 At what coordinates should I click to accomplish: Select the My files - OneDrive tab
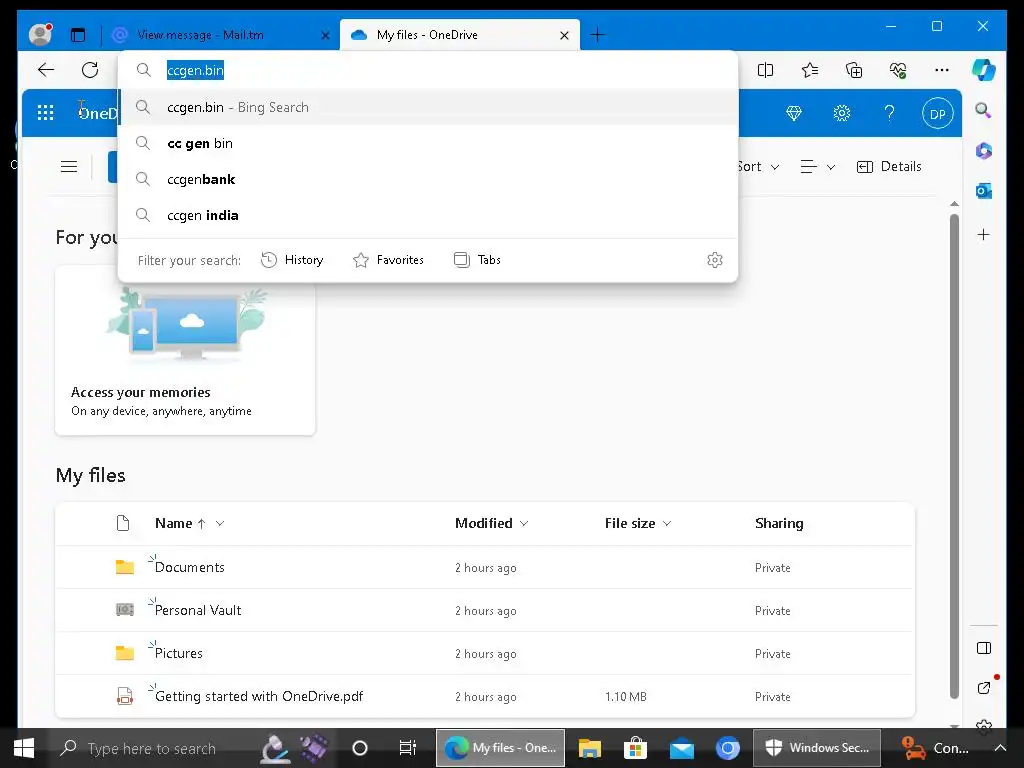(459, 35)
